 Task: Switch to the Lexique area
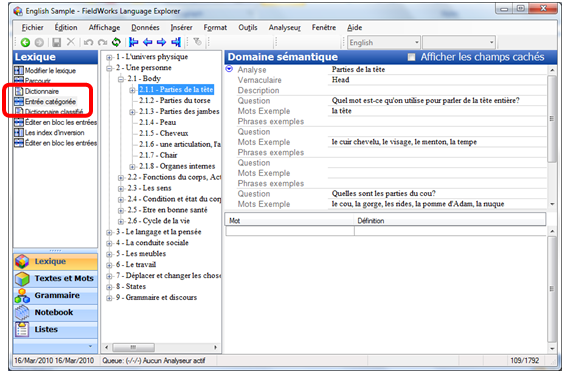(56, 262)
